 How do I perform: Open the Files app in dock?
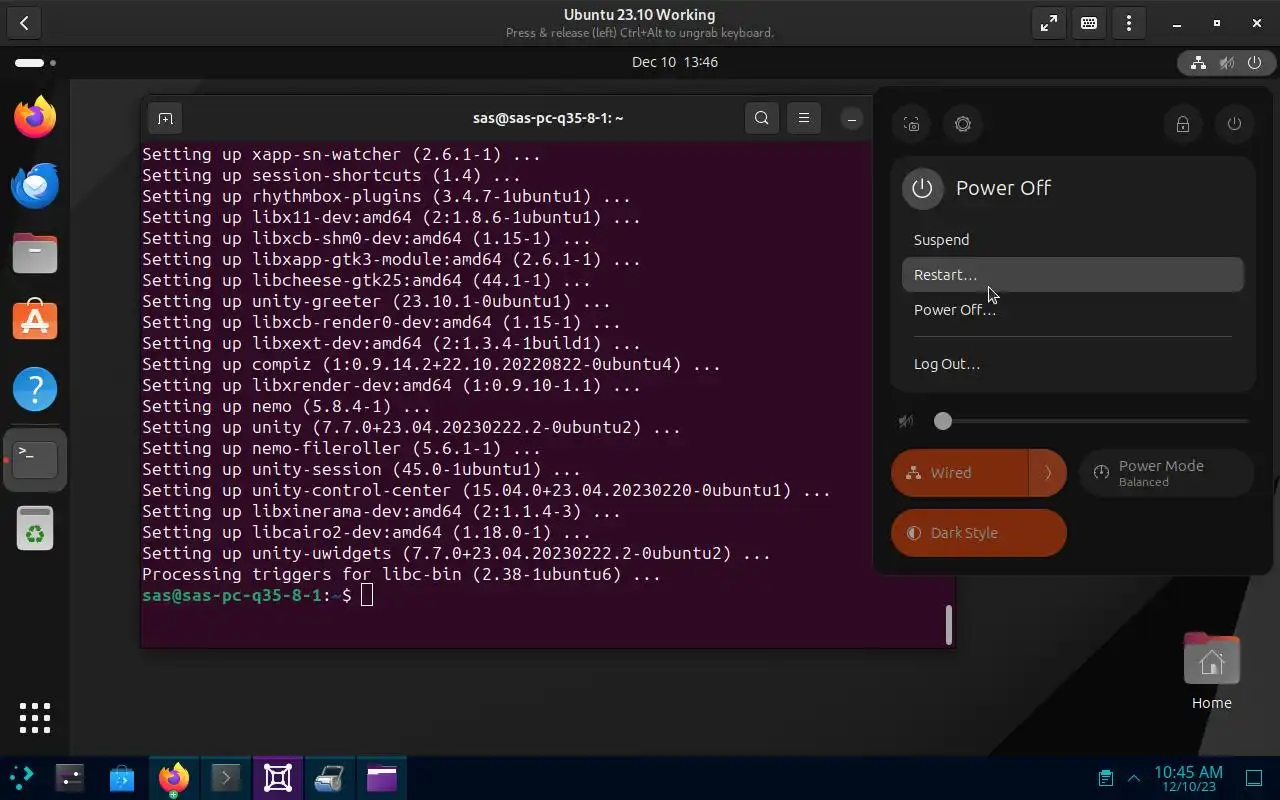[35, 253]
